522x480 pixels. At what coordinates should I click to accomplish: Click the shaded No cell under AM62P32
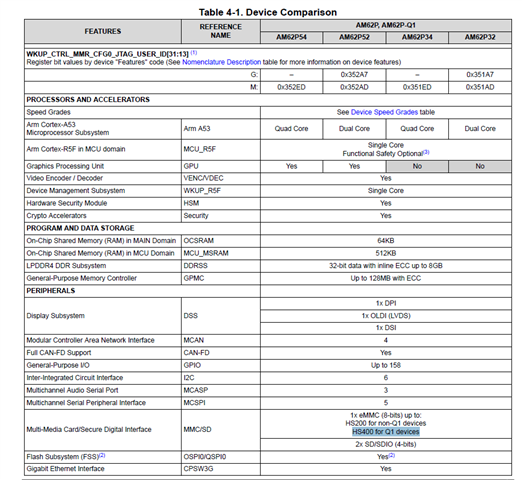(x=480, y=166)
